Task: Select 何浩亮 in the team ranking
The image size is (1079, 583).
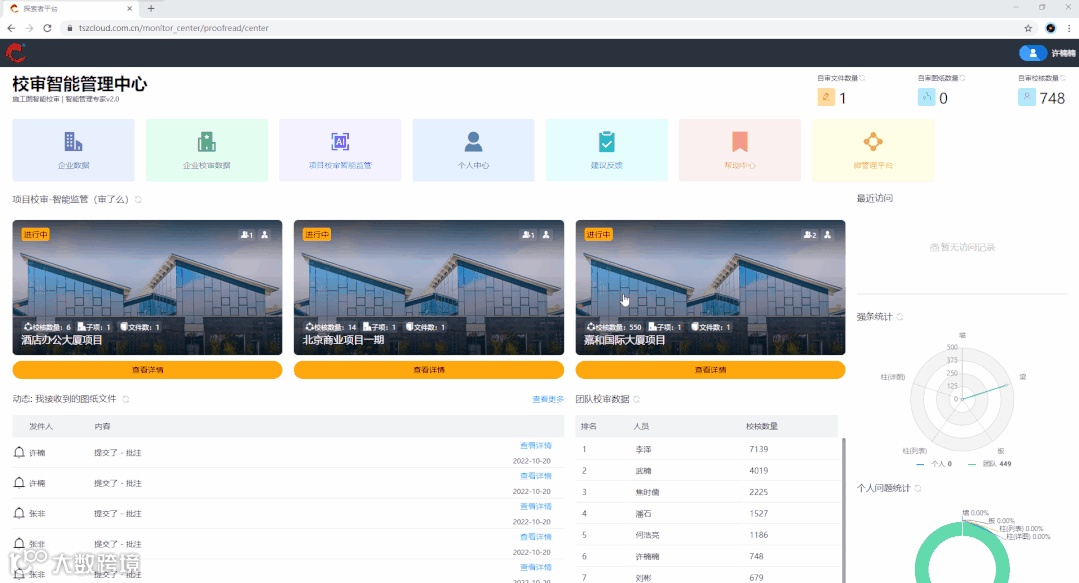Action: pos(647,534)
